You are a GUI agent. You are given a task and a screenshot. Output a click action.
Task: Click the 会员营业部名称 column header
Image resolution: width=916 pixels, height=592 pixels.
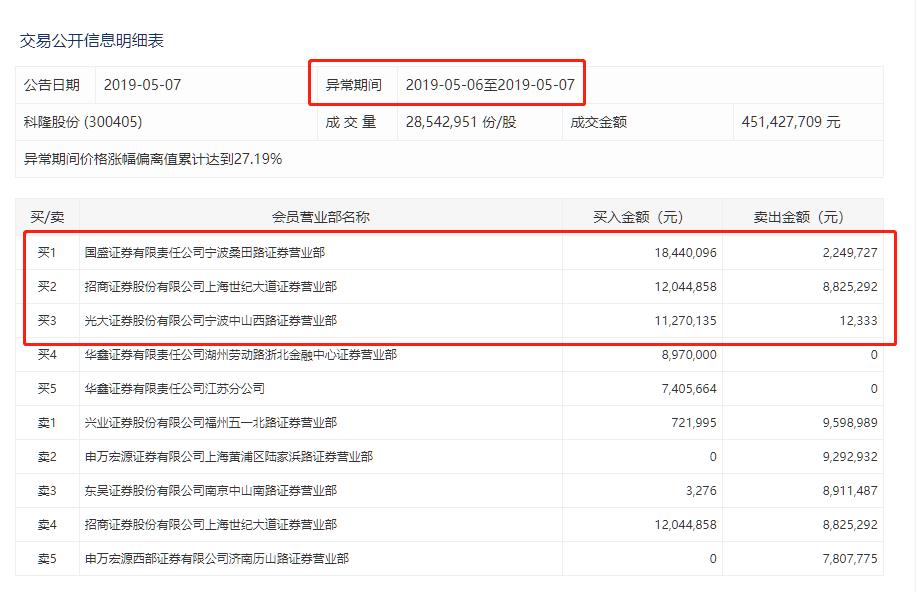(321, 217)
